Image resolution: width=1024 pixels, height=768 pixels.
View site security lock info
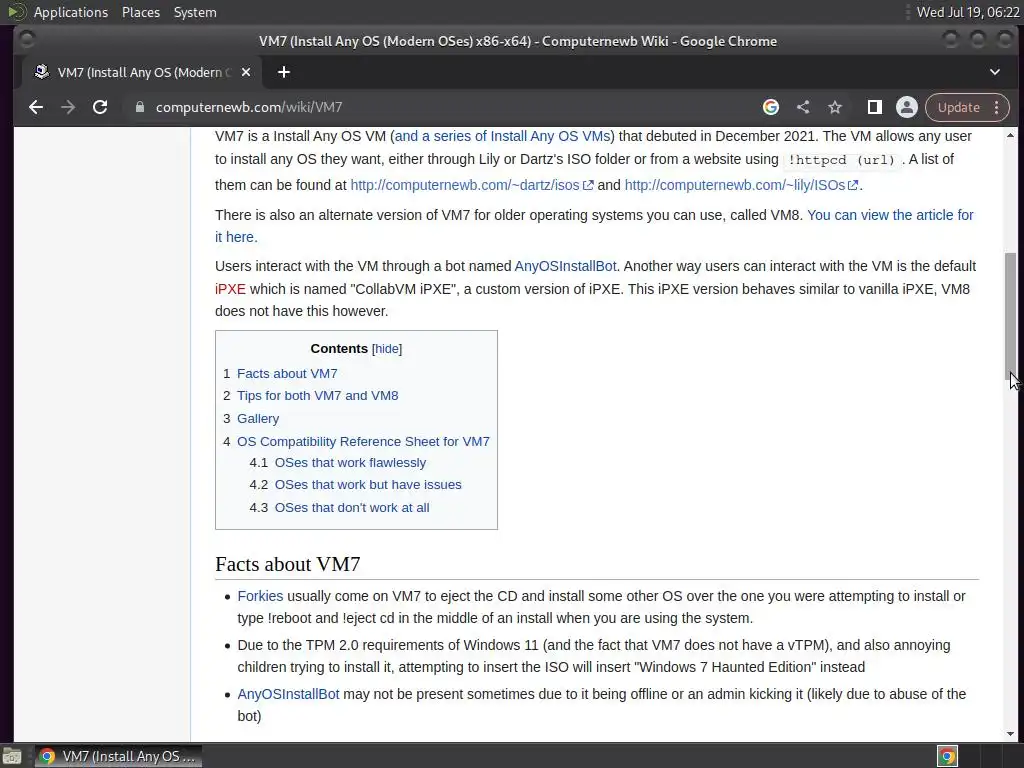coord(140,107)
